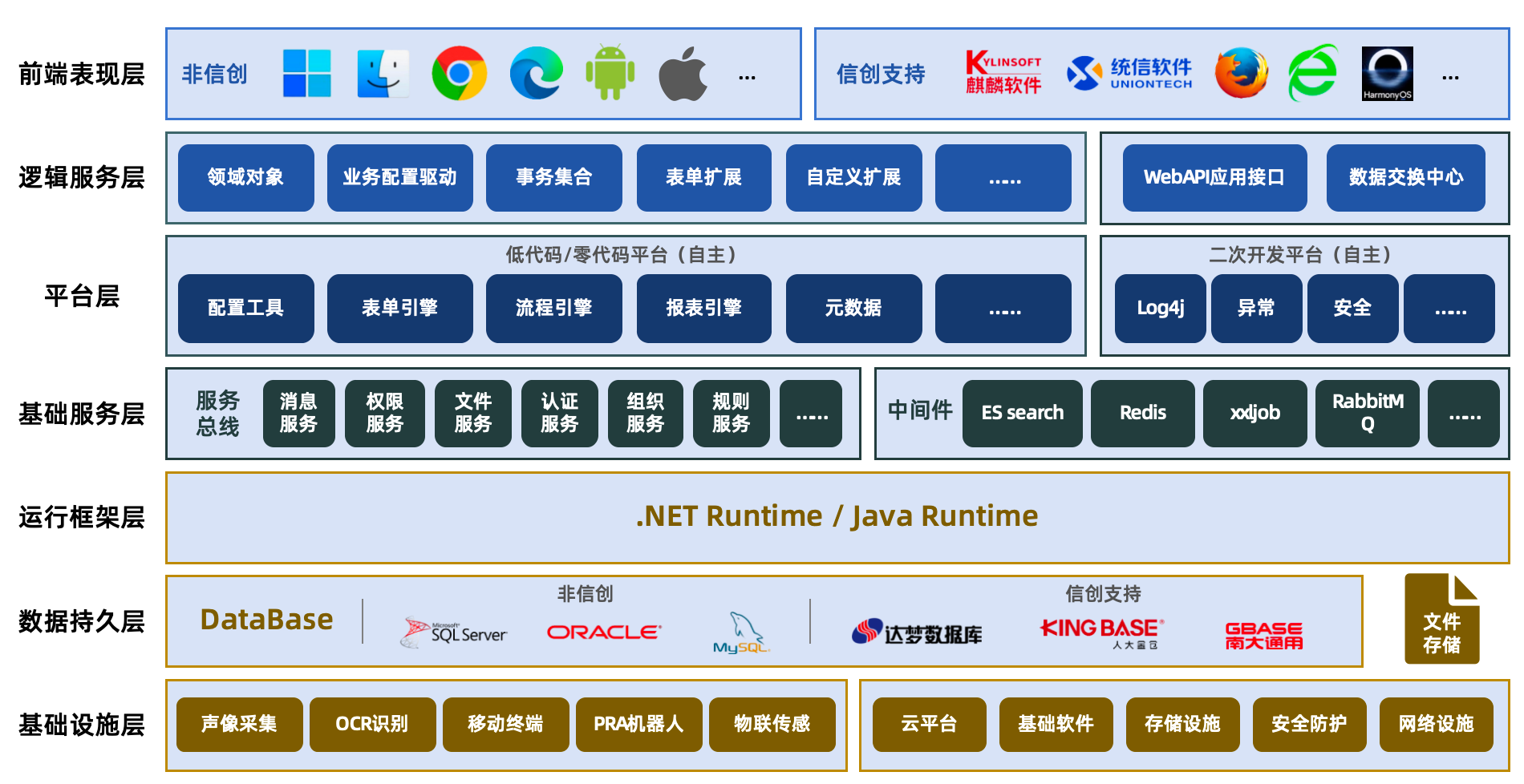Click the WebAPI应用接口 button
1524x784 pixels.
click(x=1214, y=178)
